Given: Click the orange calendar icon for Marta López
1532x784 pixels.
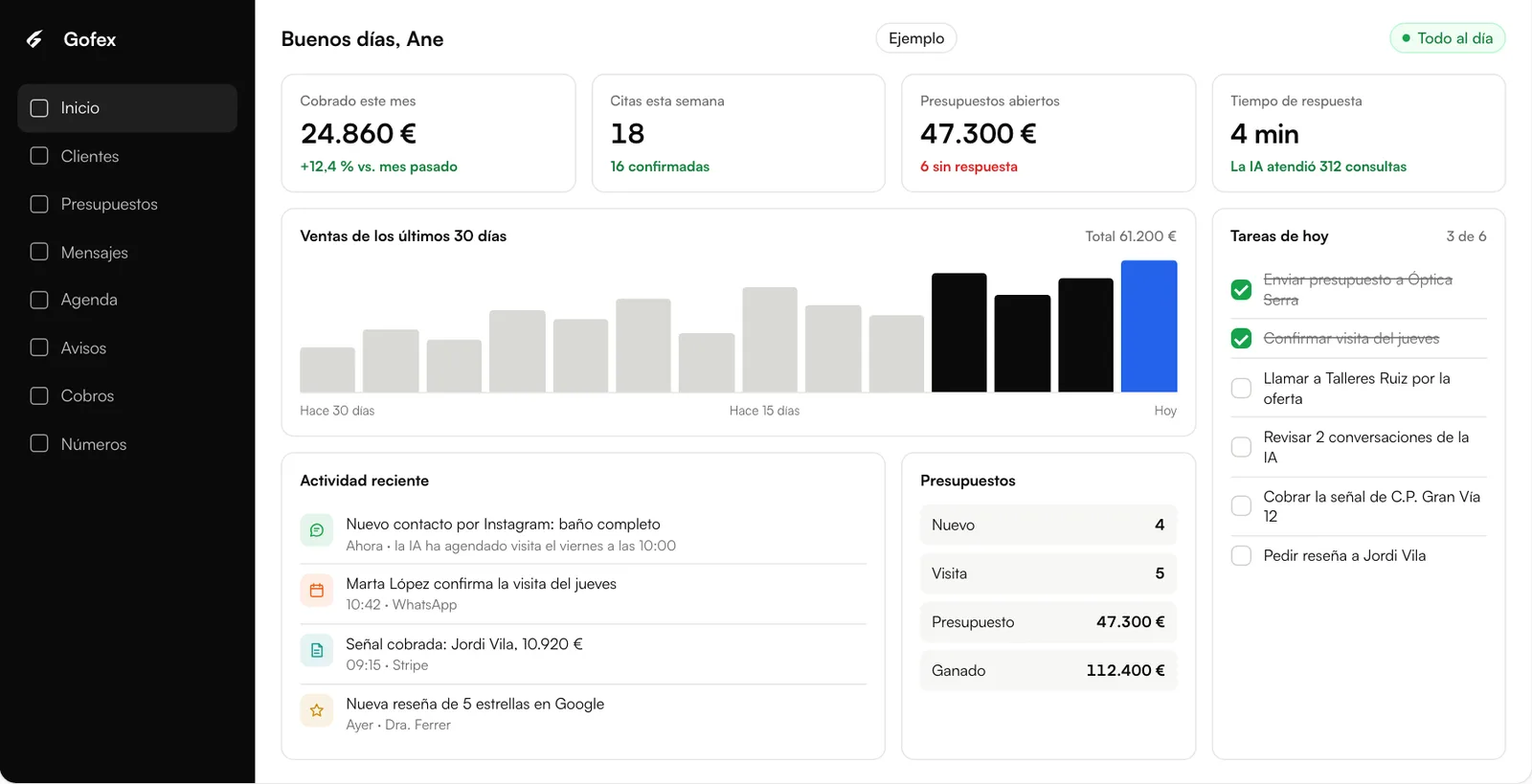Looking at the screenshot, I should click(x=317, y=591).
